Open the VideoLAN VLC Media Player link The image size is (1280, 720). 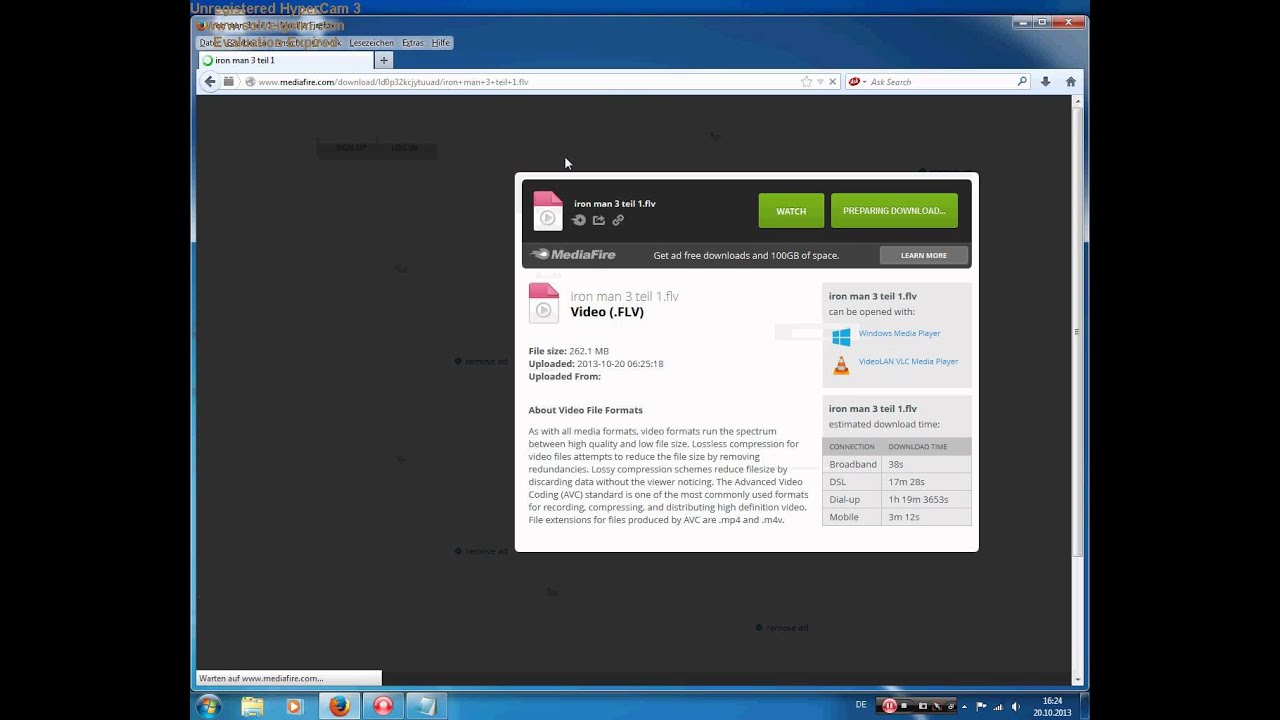click(x=908, y=361)
